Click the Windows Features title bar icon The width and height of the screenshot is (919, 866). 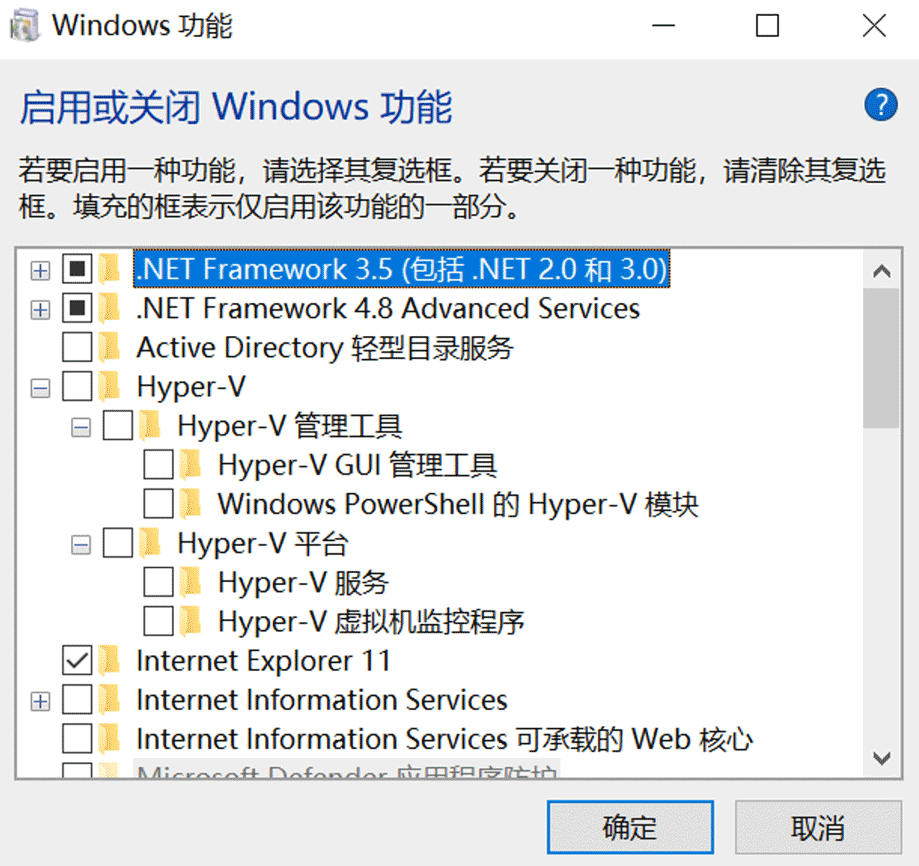pos(27,26)
